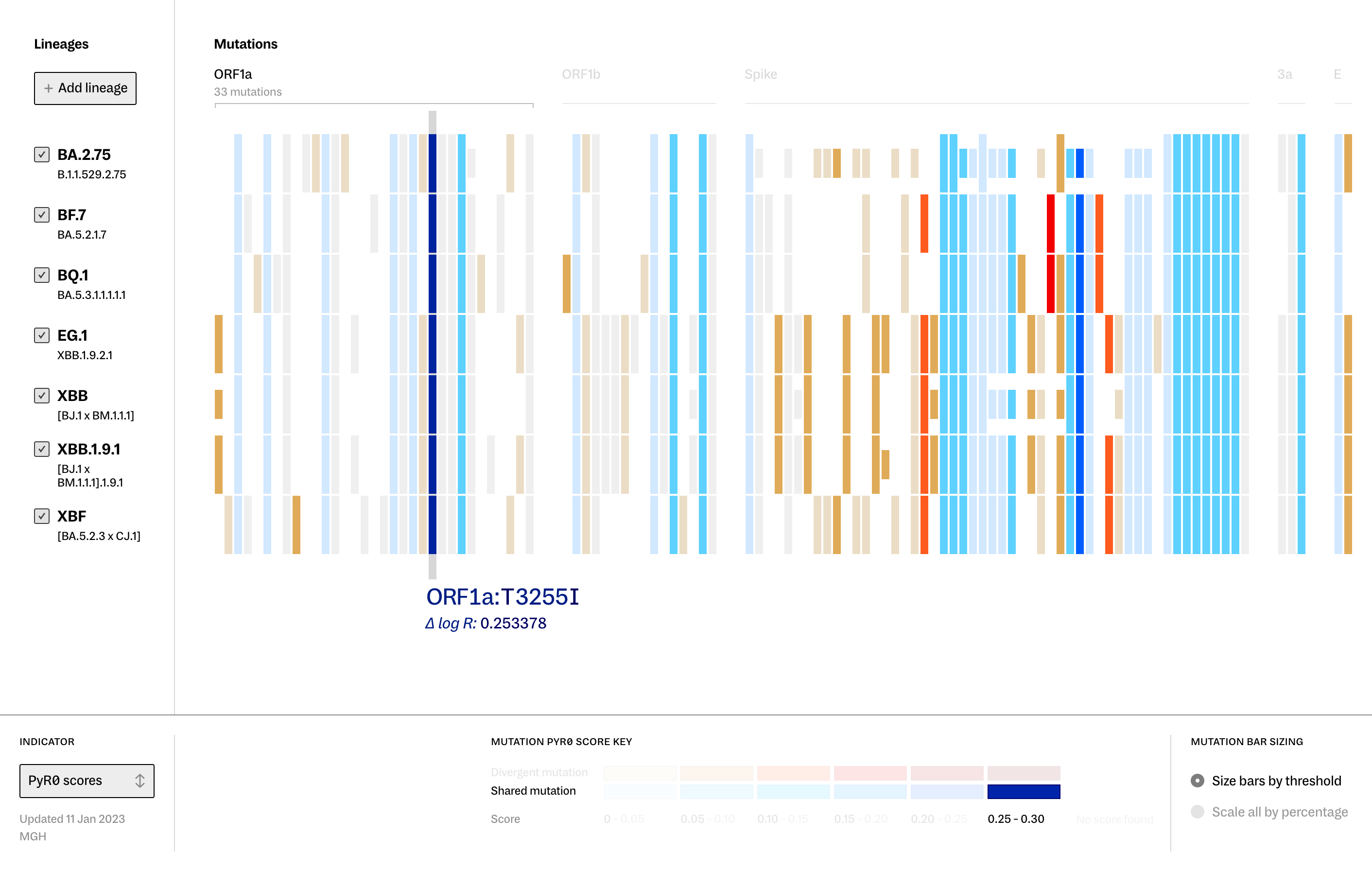This screenshot has height=870, width=1372.
Task: Click the 0.25 - 0.30 score label
Action: coord(1016,819)
